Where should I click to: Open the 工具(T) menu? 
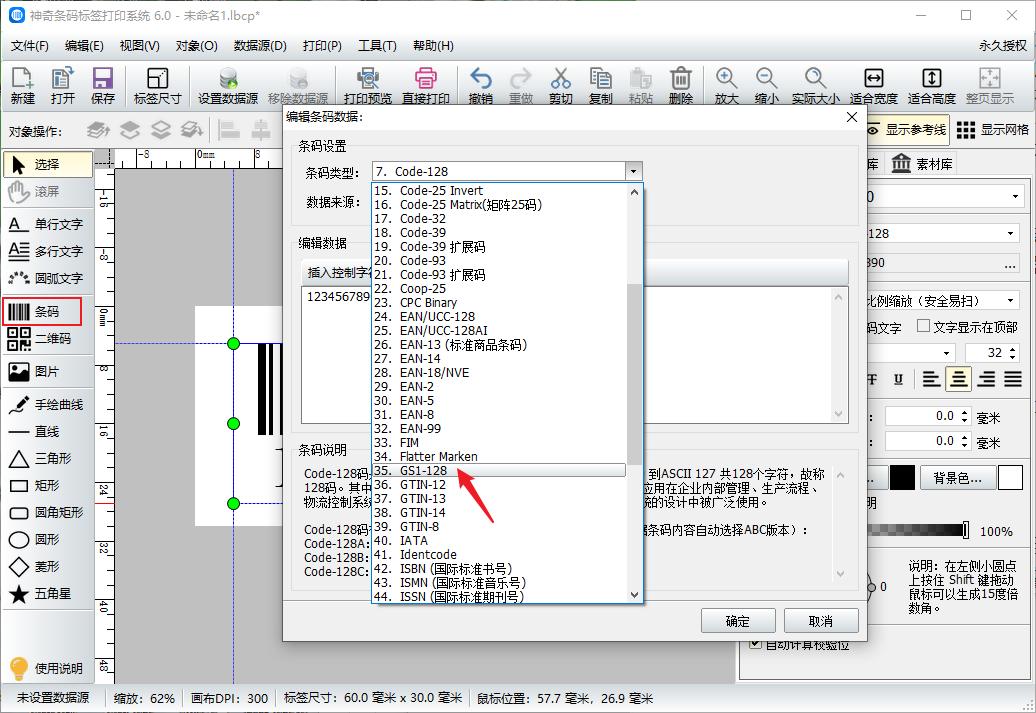[380, 45]
